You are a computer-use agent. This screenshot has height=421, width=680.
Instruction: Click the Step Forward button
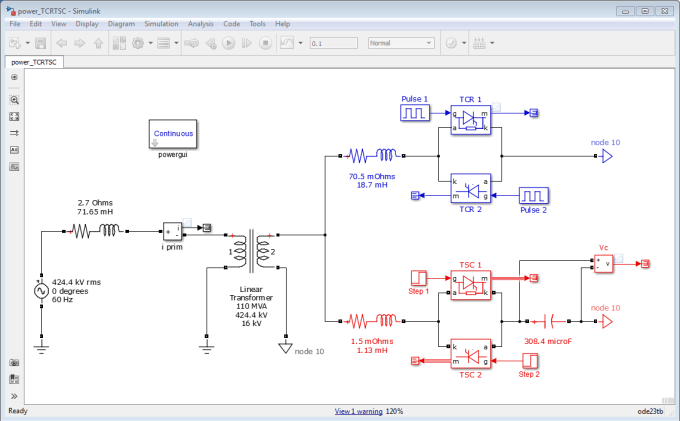[247, 43]
